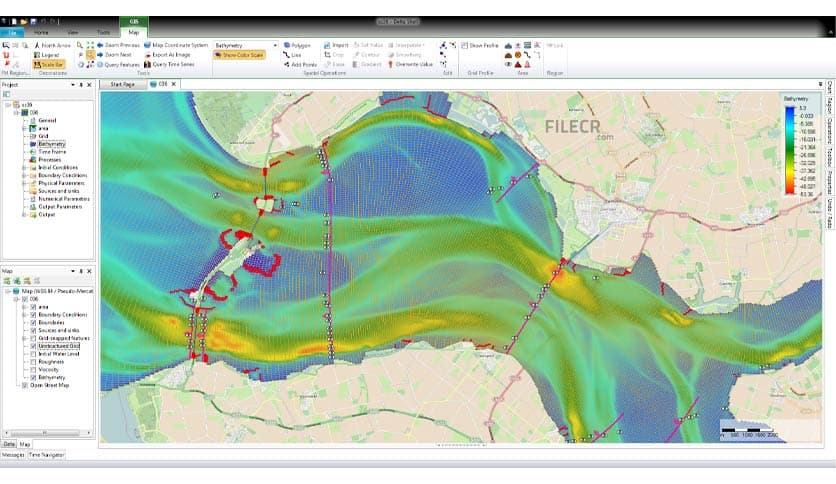
Task: Activate the Polygon drawing tool
Action: pyautogui.click(x=297, y=45)
